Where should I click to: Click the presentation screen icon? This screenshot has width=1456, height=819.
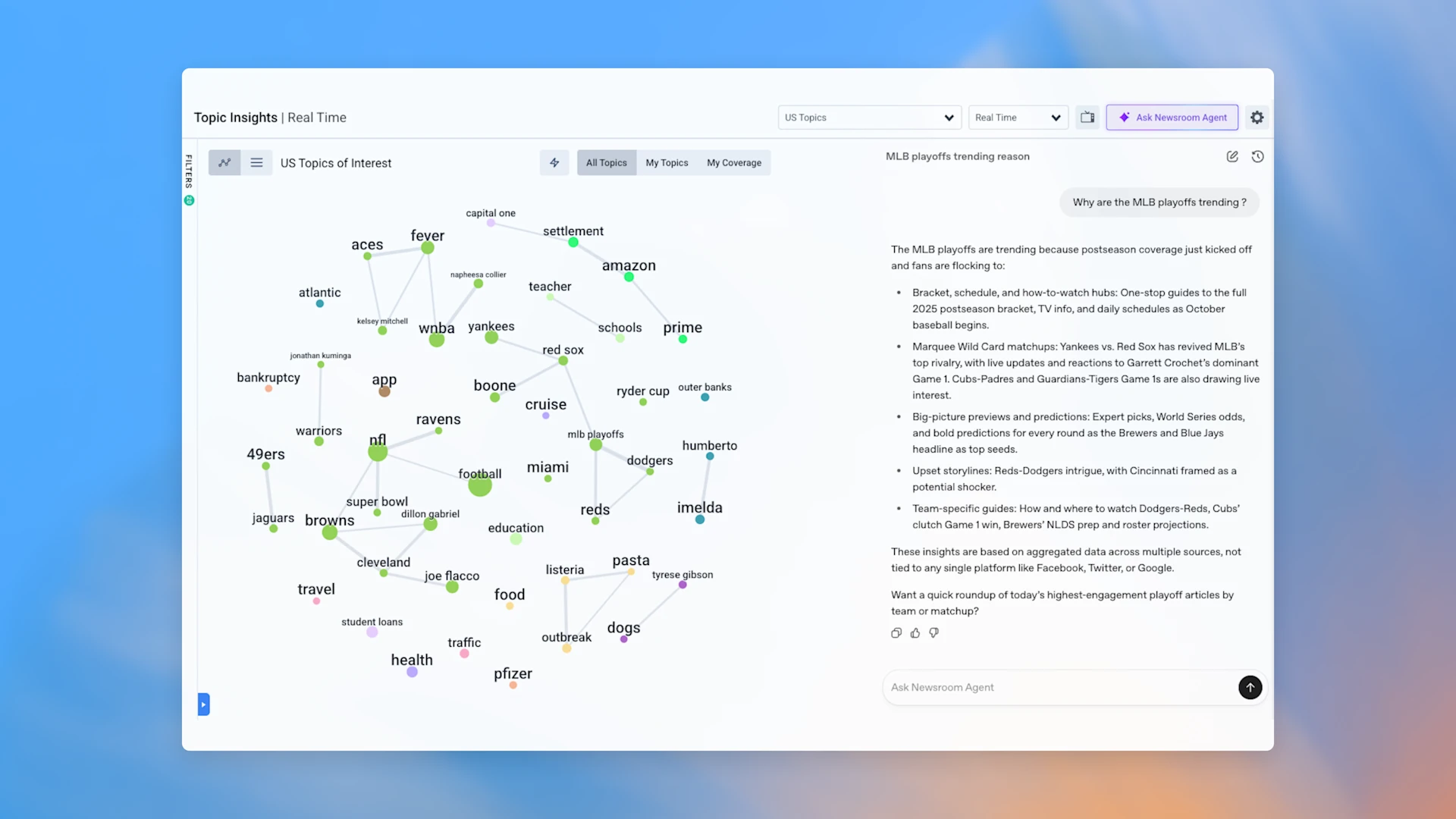click(1087, 118)
